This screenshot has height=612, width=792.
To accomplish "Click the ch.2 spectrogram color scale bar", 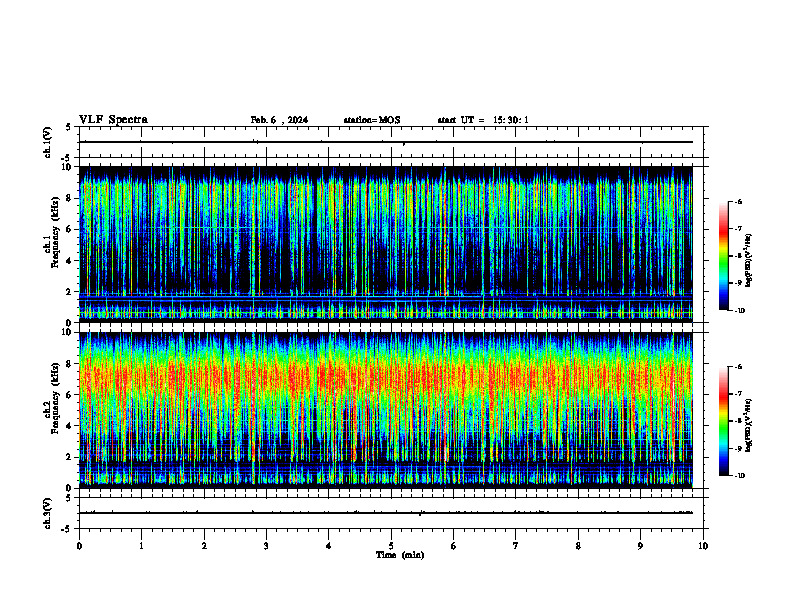I will 723,421.
